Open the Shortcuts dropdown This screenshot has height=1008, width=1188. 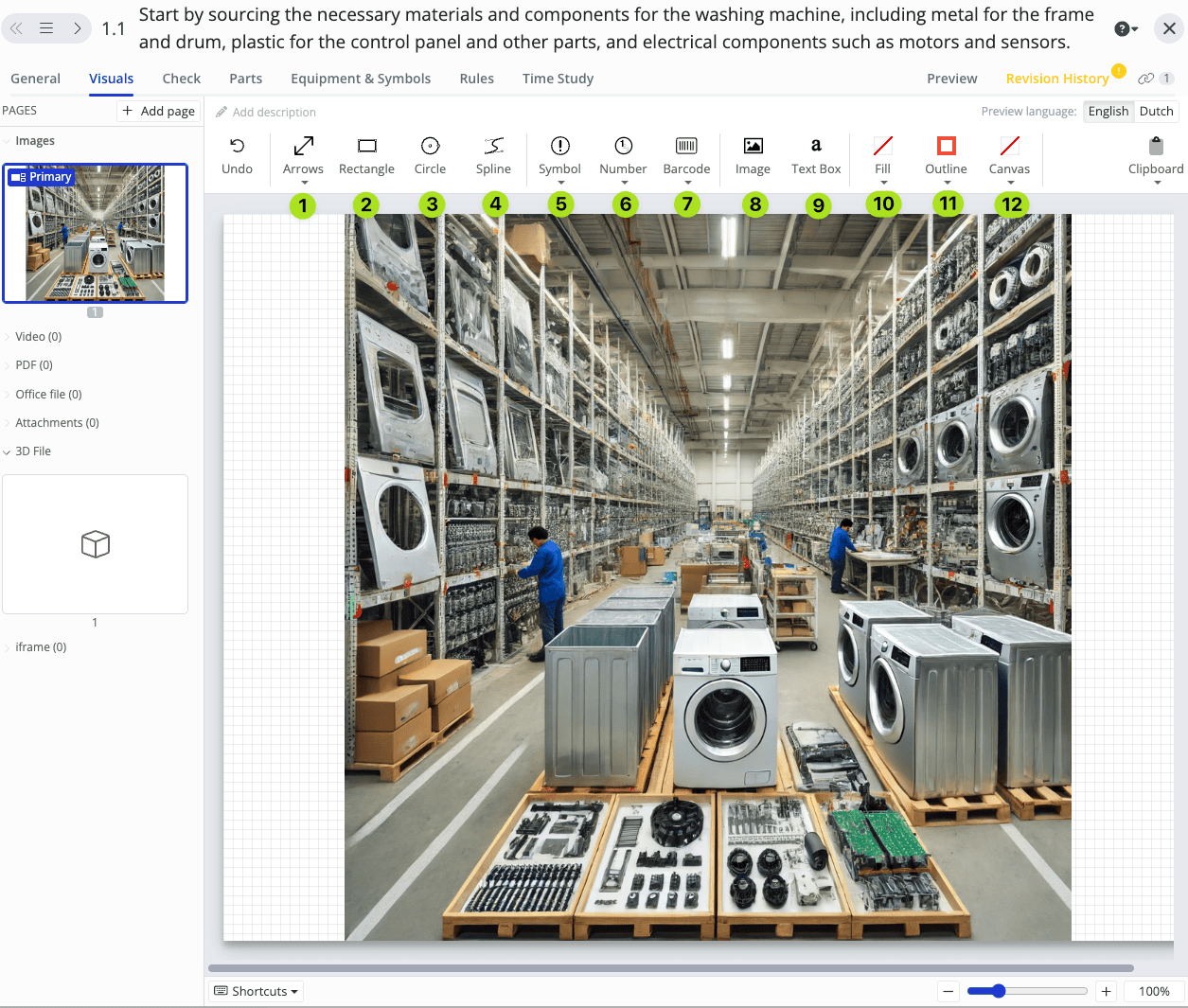(256, 990)
